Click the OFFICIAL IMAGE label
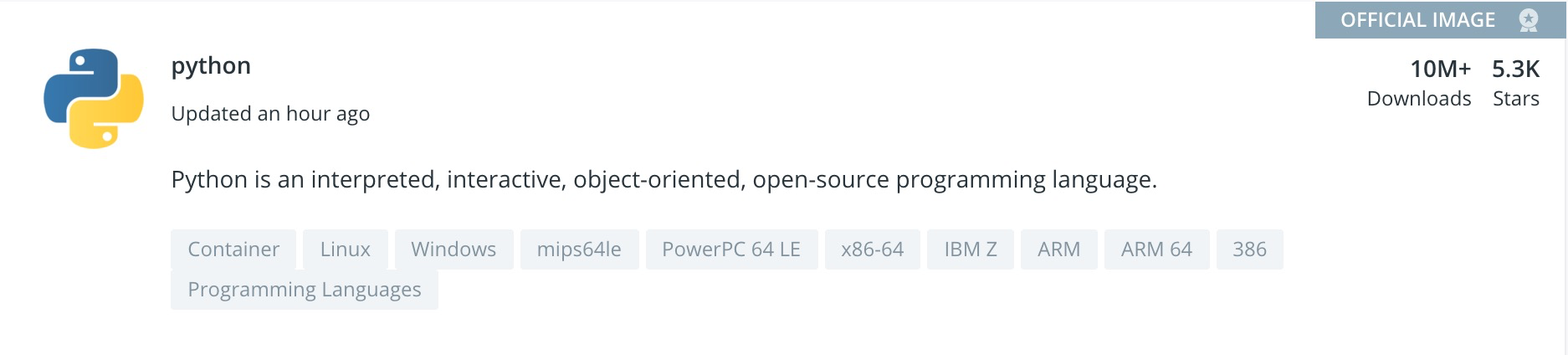Image resolution: width=1568 pixels, height=355 pixels. (1417, 20)
